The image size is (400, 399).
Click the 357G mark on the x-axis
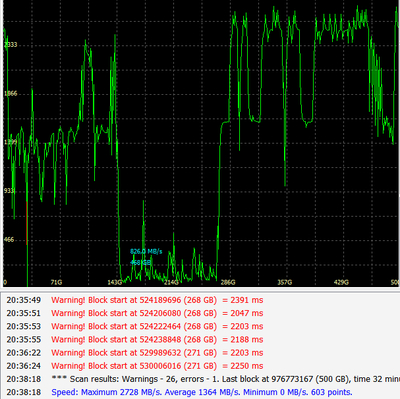point(285,282)
